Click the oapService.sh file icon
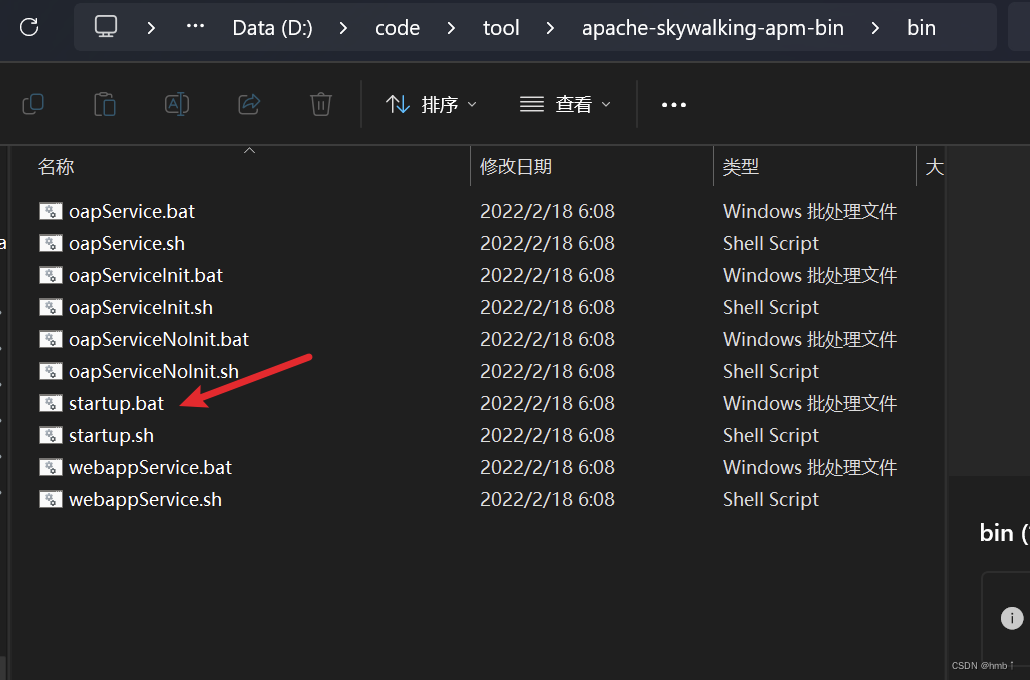The image size is (1030, 680). [x=51, y=243]
